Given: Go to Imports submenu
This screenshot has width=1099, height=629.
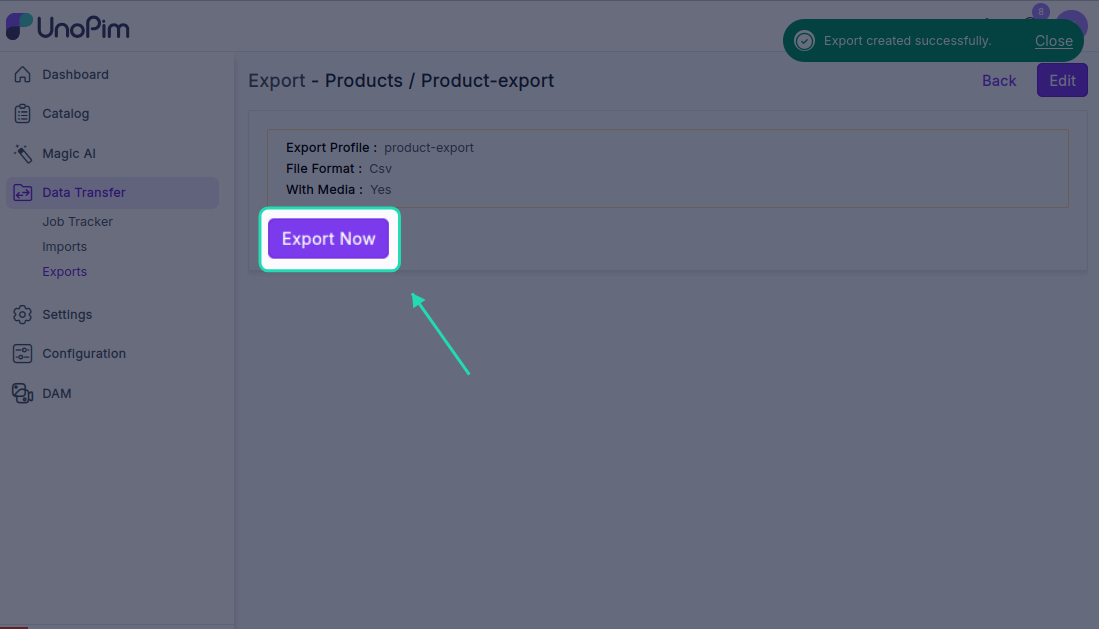Looking at the screenshot, I should pyautogui.click(x=64, y=247).
